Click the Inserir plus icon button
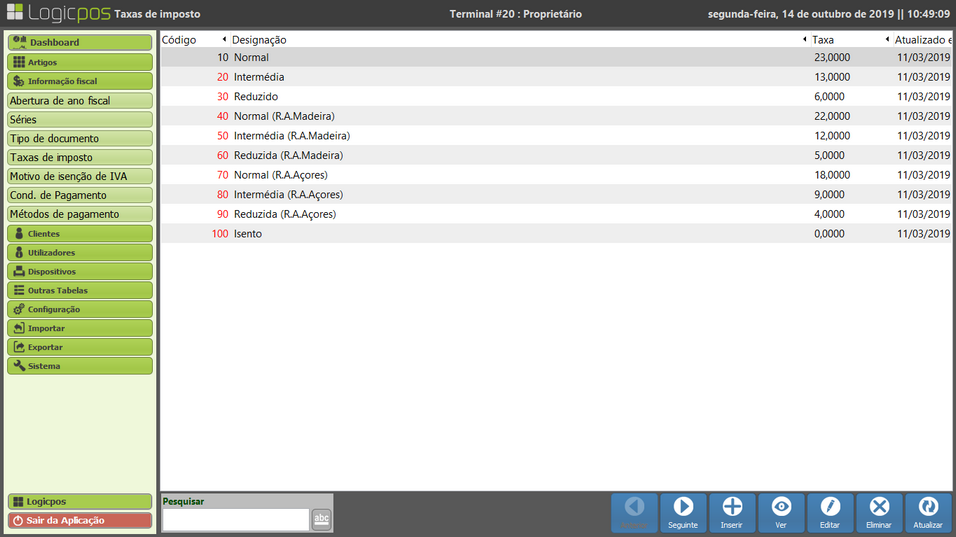The image size is (956, 537). tap(732, 512)
